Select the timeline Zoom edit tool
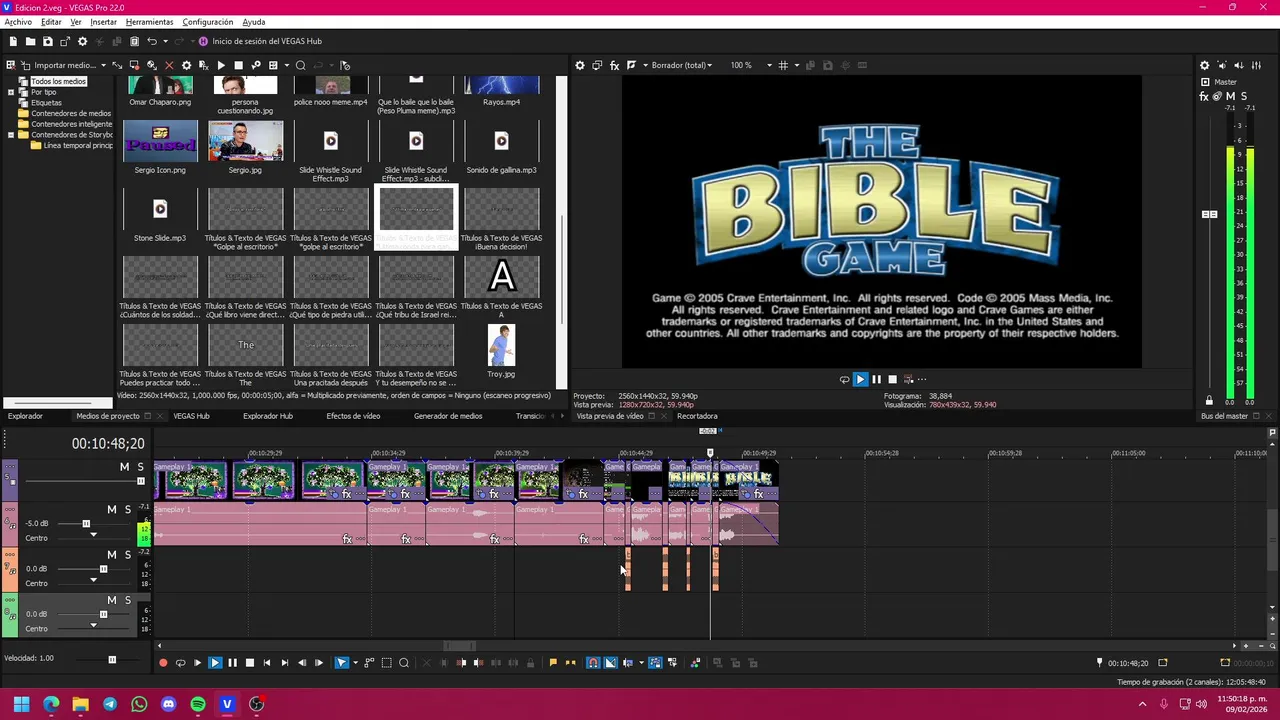 404,663
